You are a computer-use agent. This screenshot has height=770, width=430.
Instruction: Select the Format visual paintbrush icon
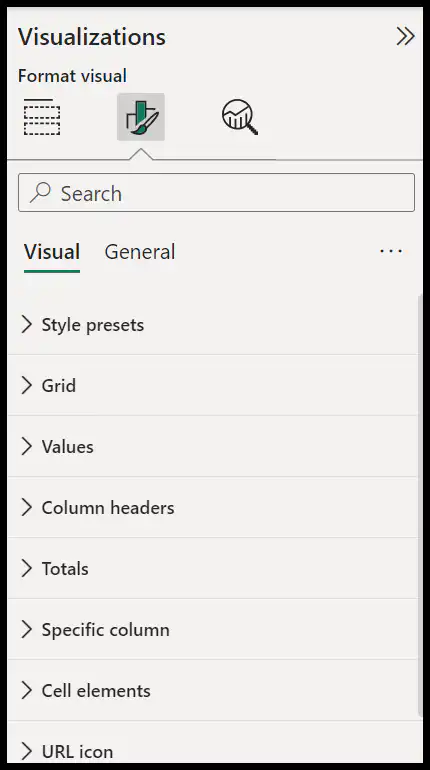(141, 117)
